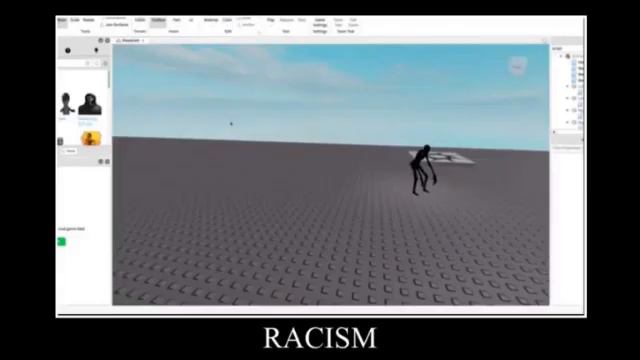This screenshot has height=360, width=640.
Task: Select the black hooded figure model thumbnail
Action: (x=90, y=104)
